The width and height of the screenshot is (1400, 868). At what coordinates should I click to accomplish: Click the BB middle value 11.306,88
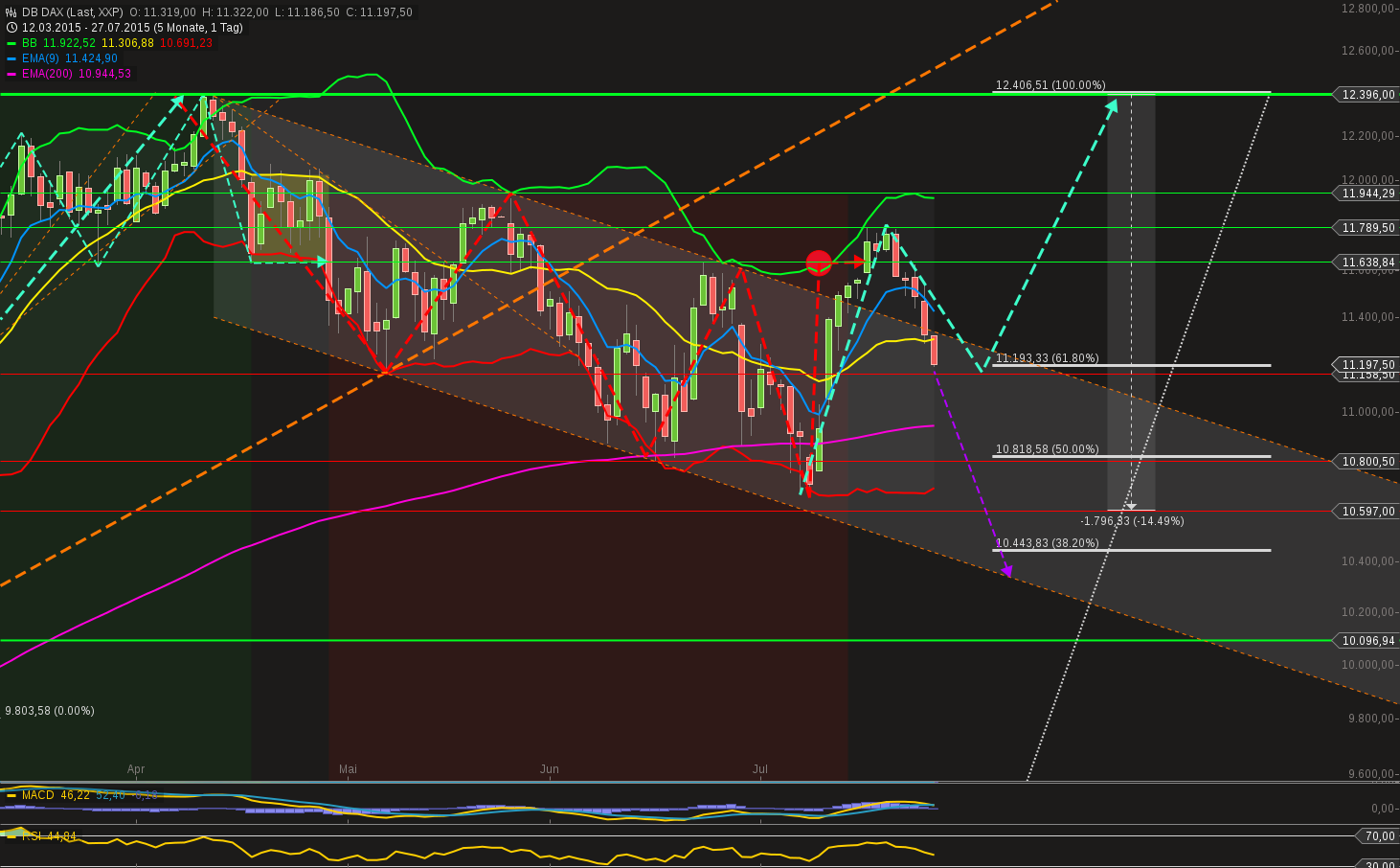(x=127, y=43)
